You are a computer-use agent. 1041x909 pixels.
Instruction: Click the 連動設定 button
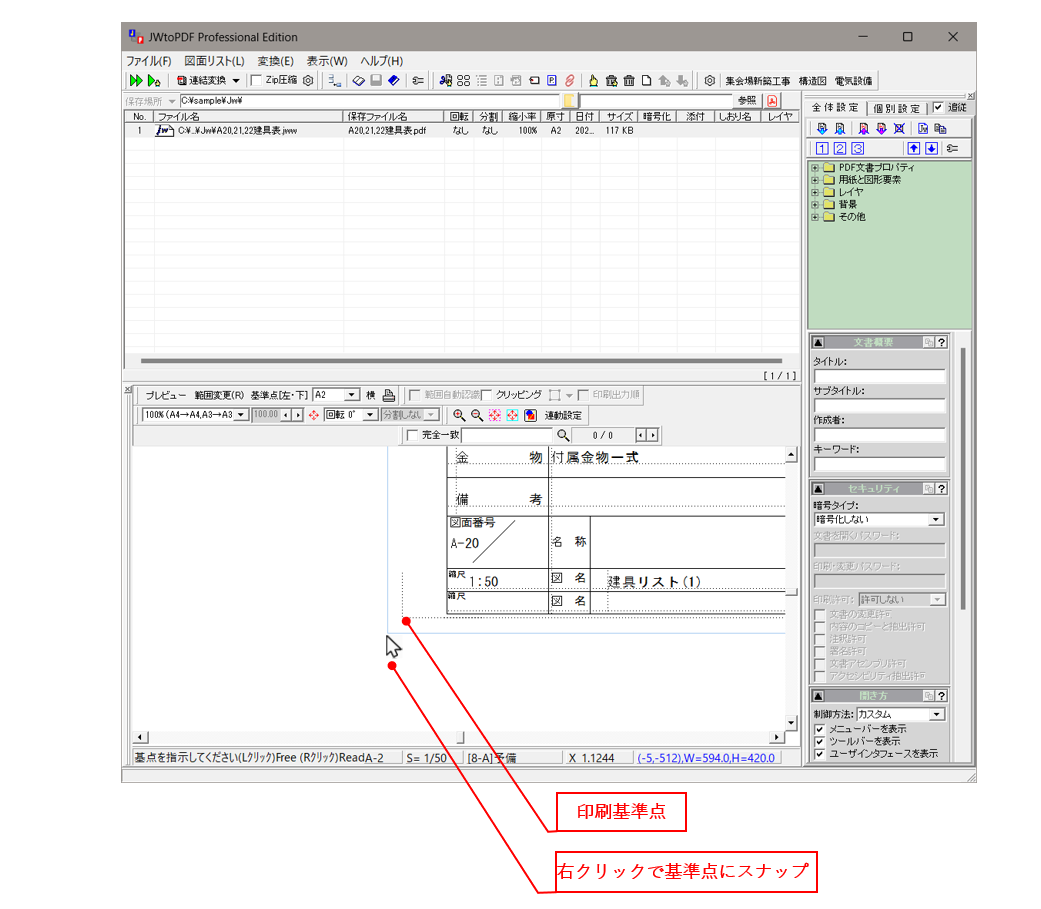(x=565, y=415)
